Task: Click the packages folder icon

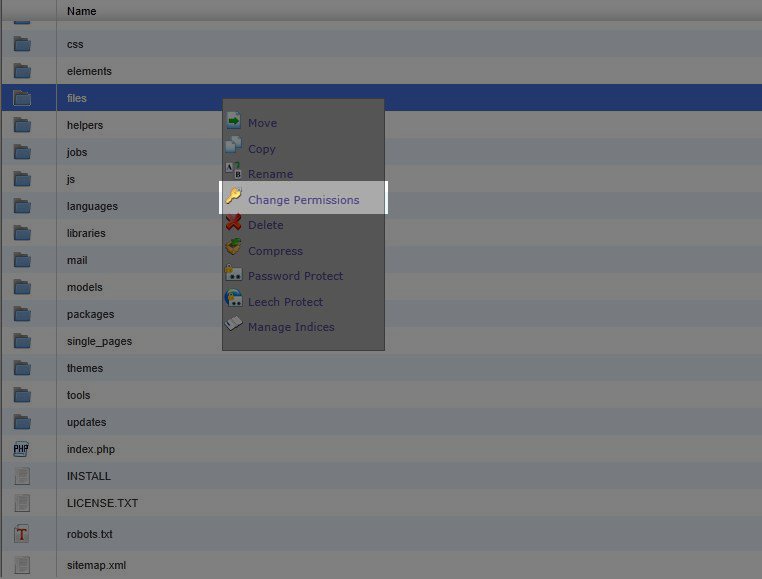Action: click(22, 314)
